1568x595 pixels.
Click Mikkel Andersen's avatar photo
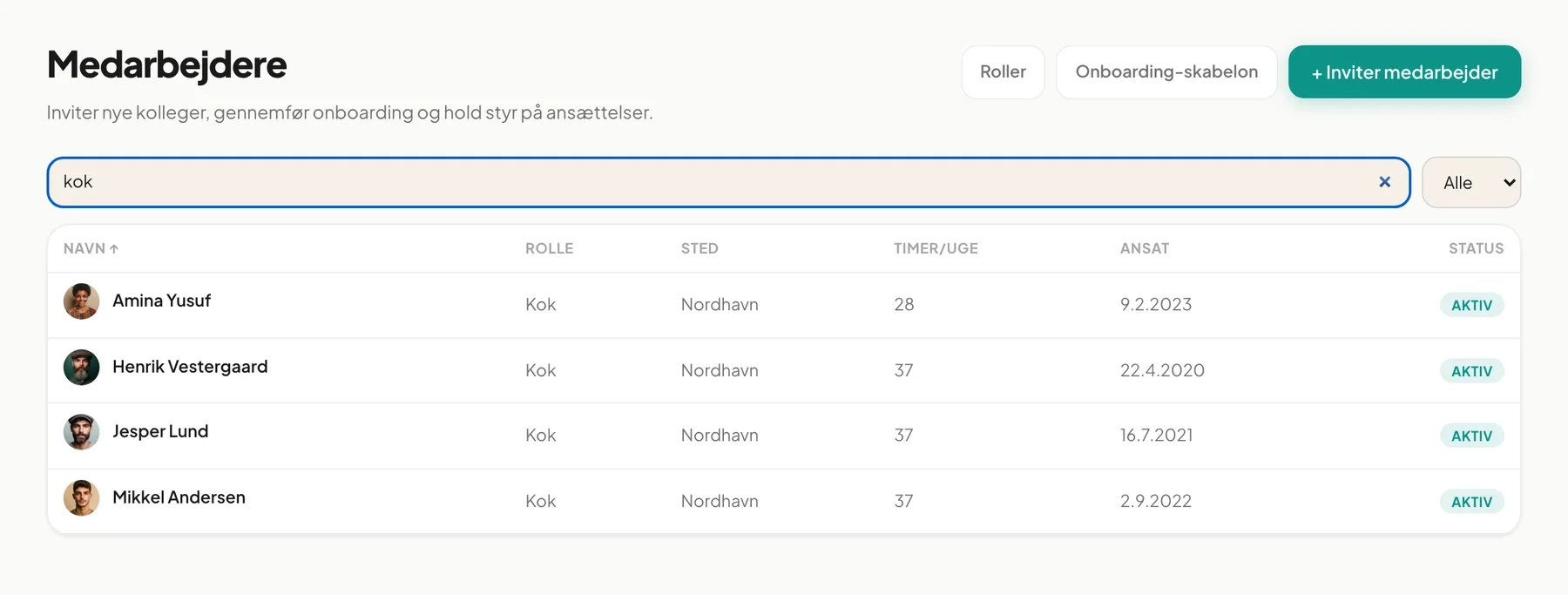tap(81, 498)
